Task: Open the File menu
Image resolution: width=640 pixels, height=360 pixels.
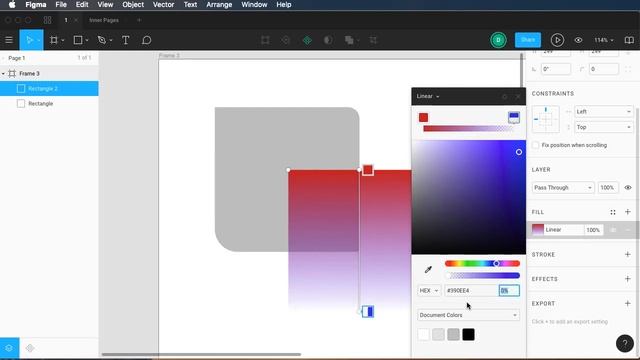Action: tap(61, 5)
